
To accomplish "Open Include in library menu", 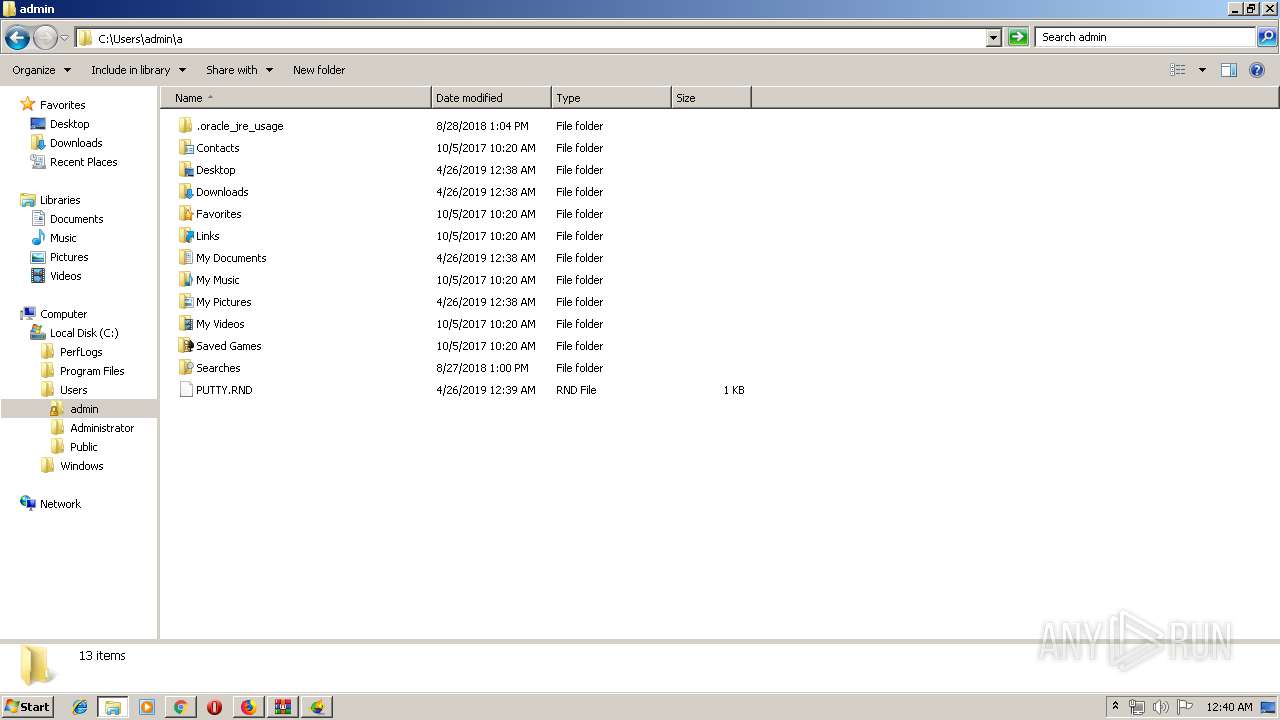I will click(x=138, y=70).
